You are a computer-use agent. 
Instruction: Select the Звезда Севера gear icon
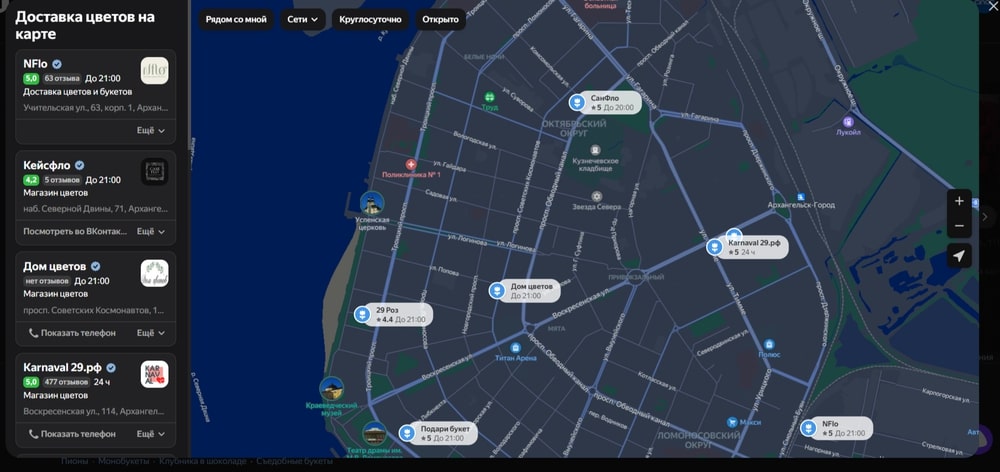tap(596, 196)
